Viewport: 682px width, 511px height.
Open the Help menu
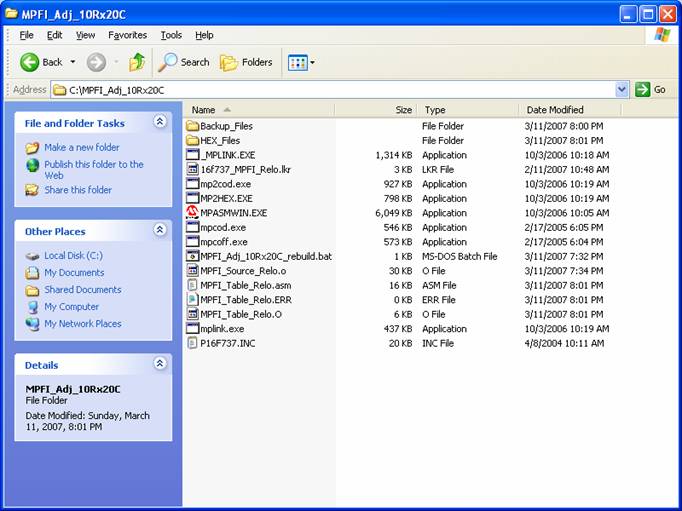204,35
